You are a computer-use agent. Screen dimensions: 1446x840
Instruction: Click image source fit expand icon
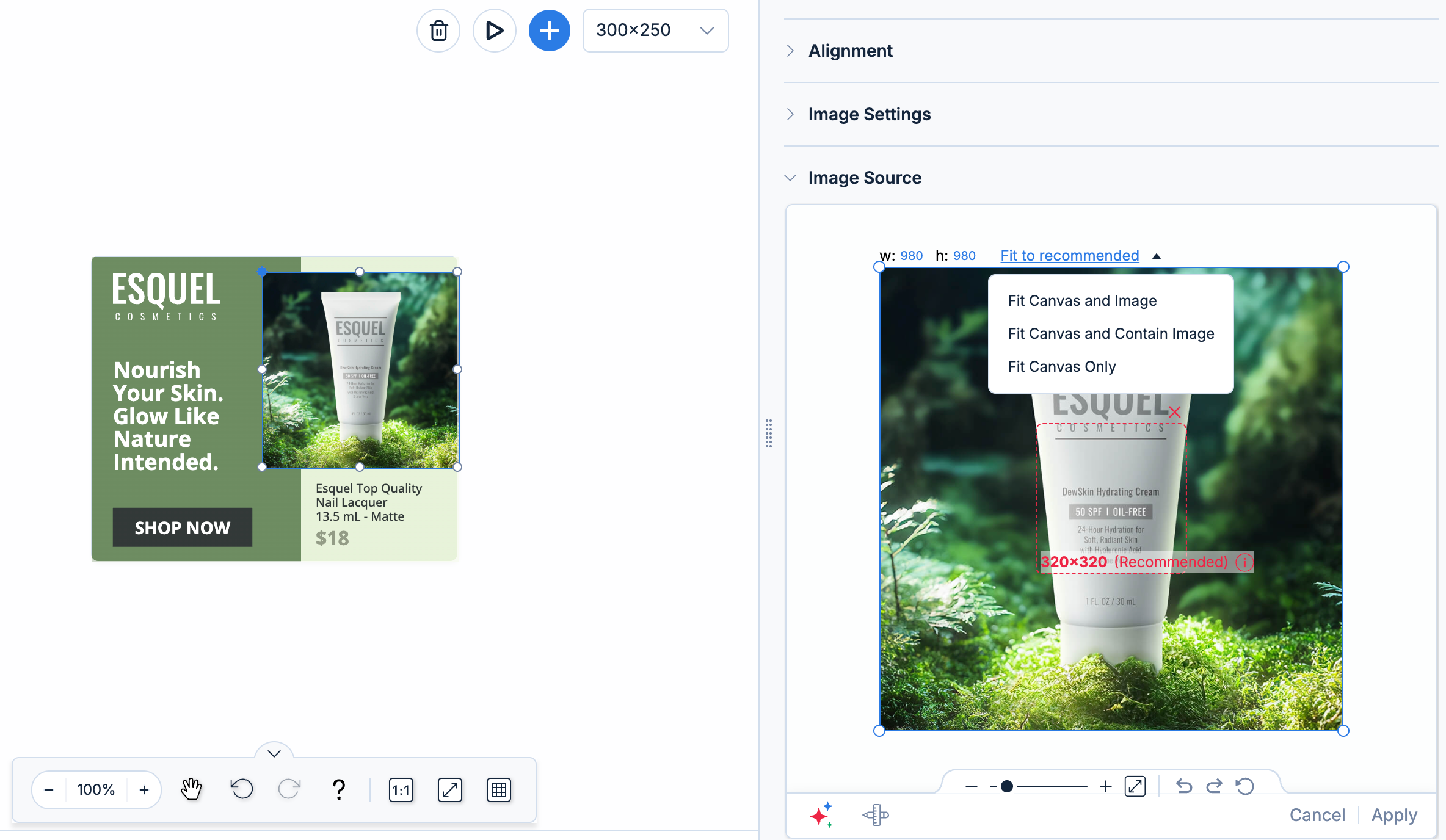click(x=1135, y=786)
